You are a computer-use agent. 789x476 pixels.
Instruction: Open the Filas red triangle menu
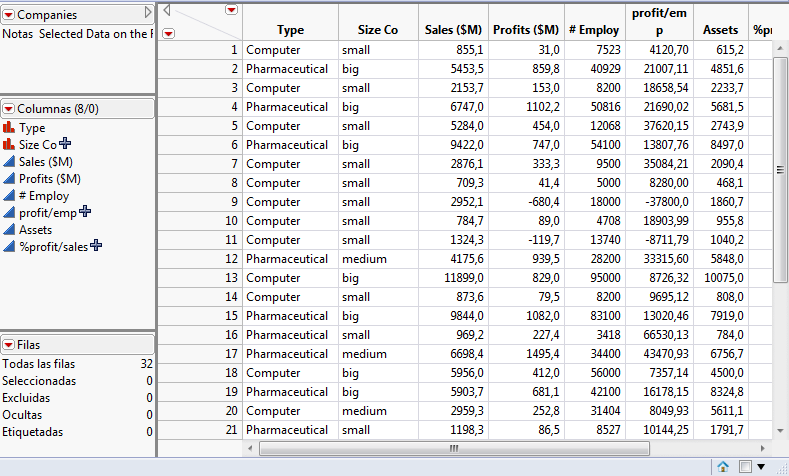9,344
